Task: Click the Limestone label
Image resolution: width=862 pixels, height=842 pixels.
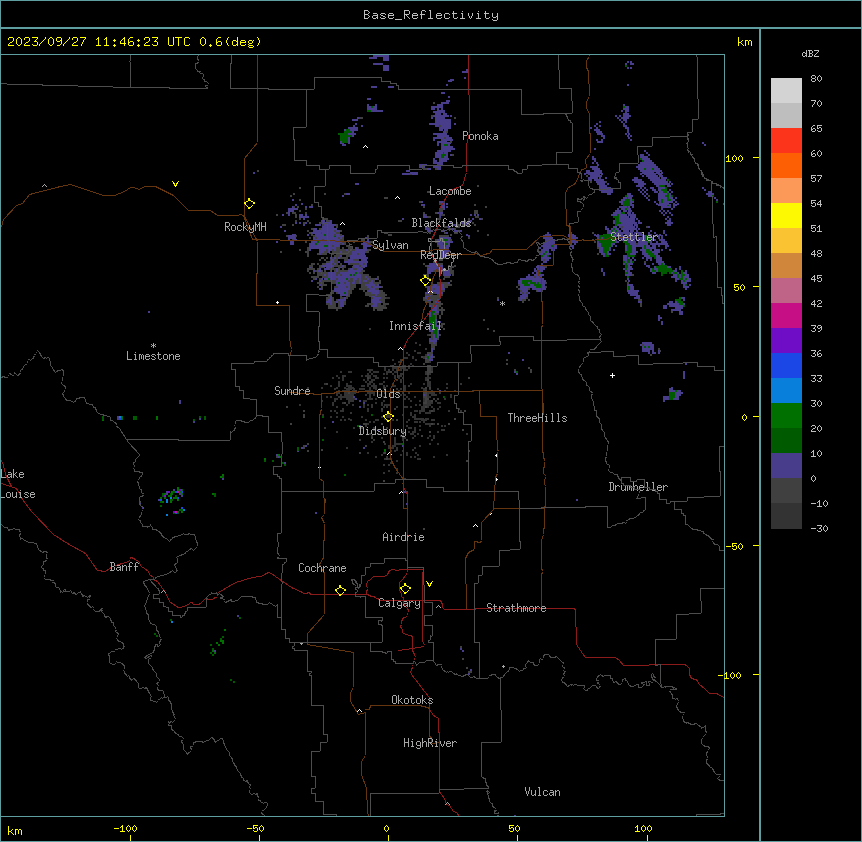Action: (153, 356)
